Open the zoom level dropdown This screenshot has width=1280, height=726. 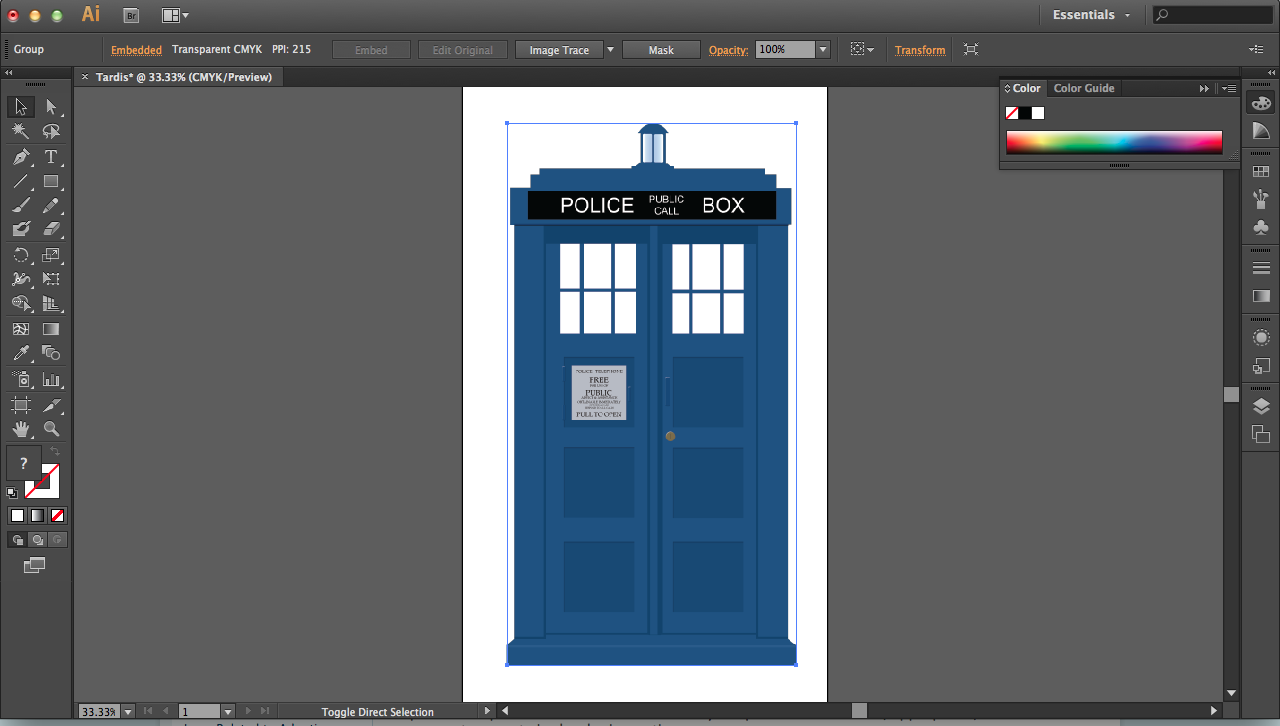coord(128,712)
